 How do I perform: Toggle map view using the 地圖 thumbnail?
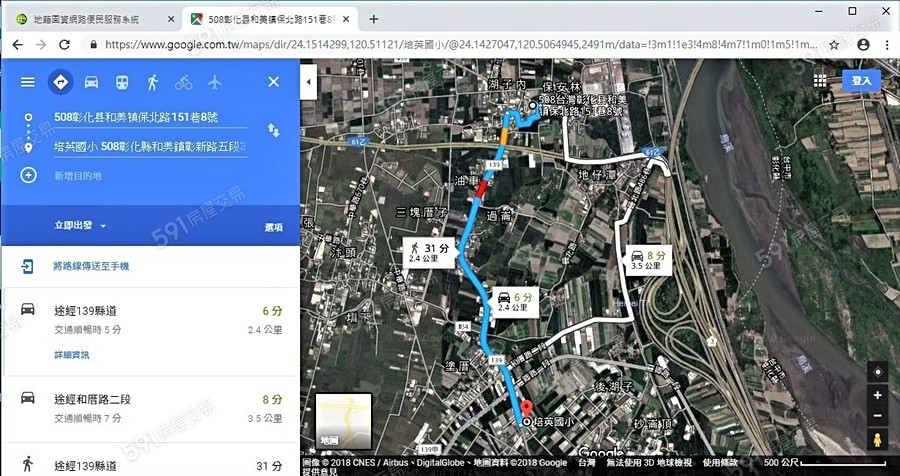point(343,421)
